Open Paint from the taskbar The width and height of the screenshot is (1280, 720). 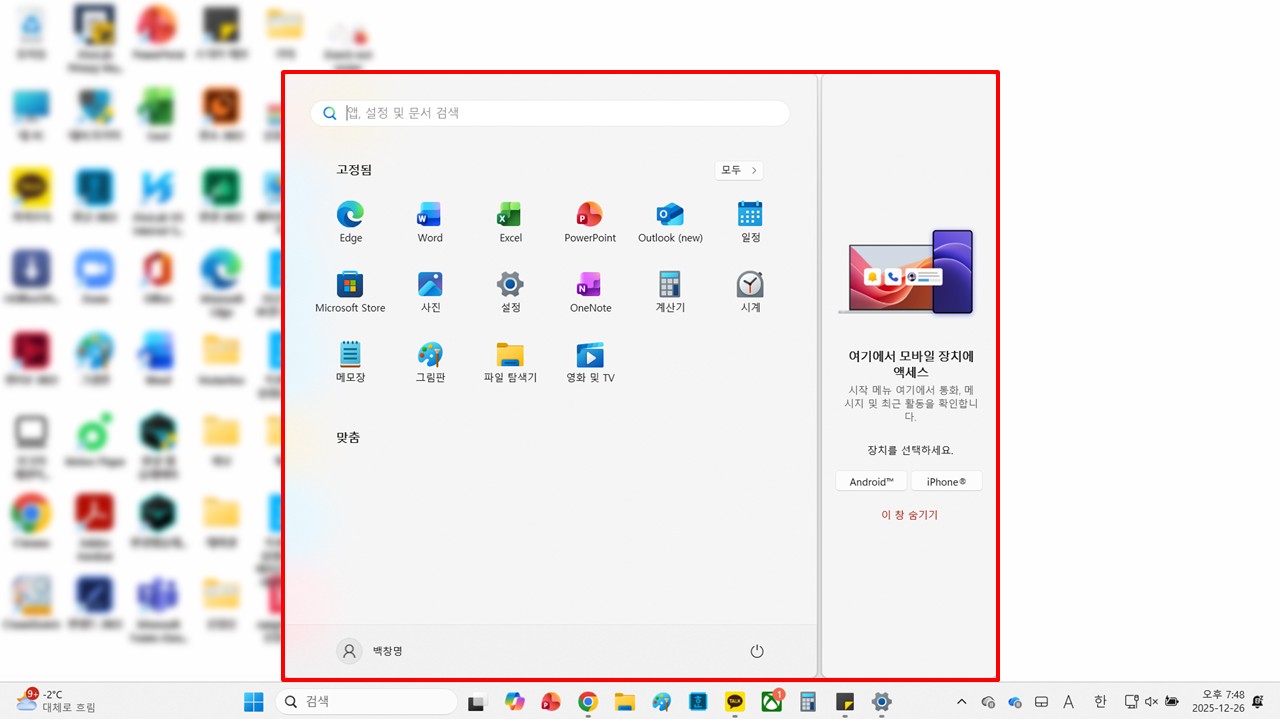(x=661, y=702)
